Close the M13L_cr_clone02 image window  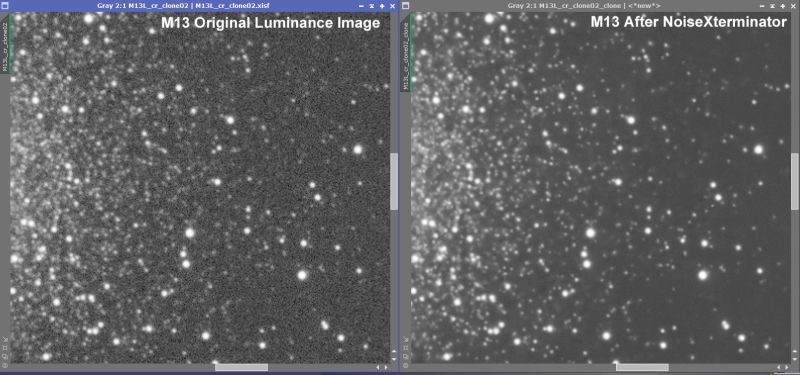[392, 6]
